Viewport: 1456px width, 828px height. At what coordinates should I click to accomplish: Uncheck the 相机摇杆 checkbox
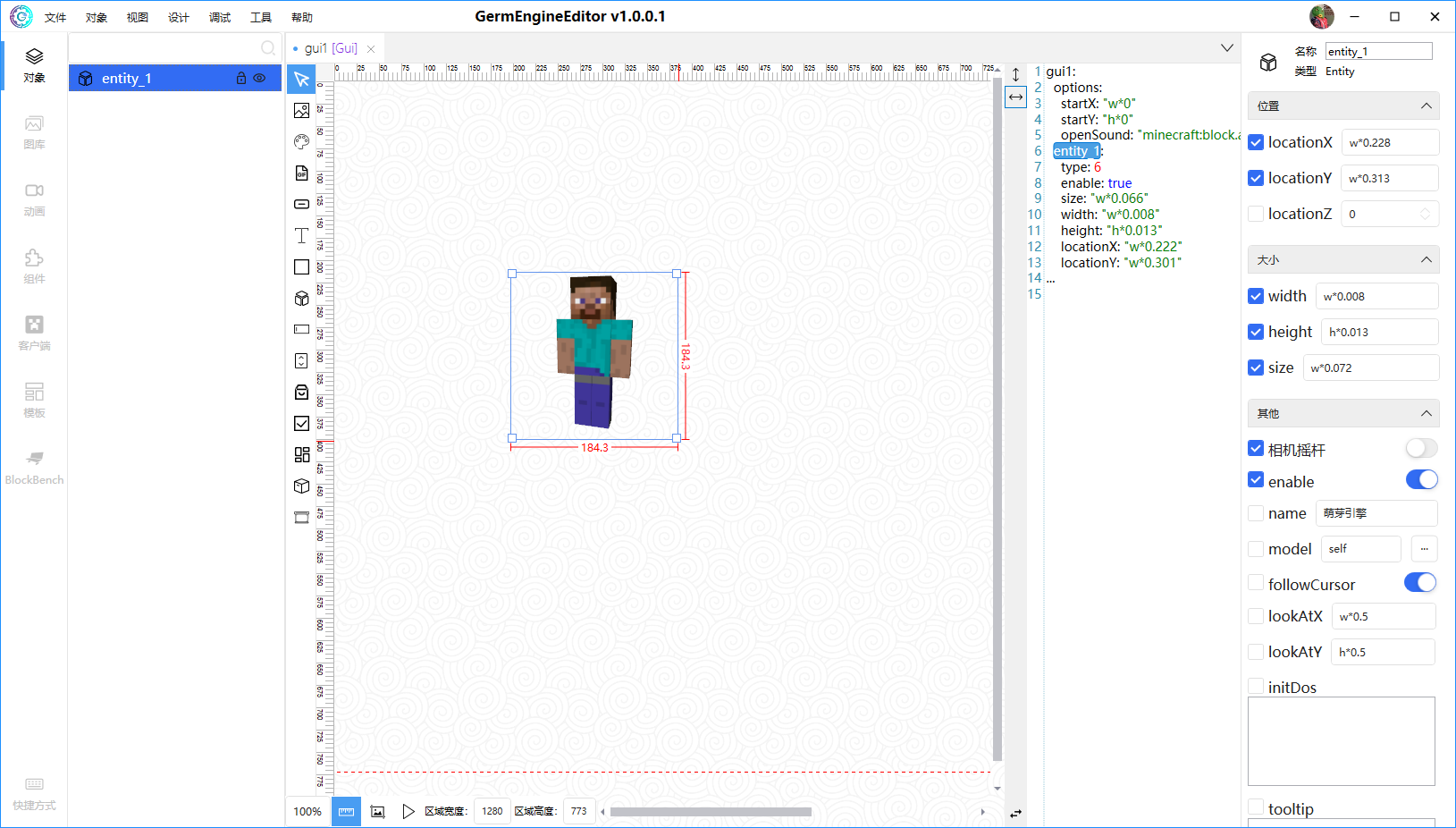coord(1256,449)
